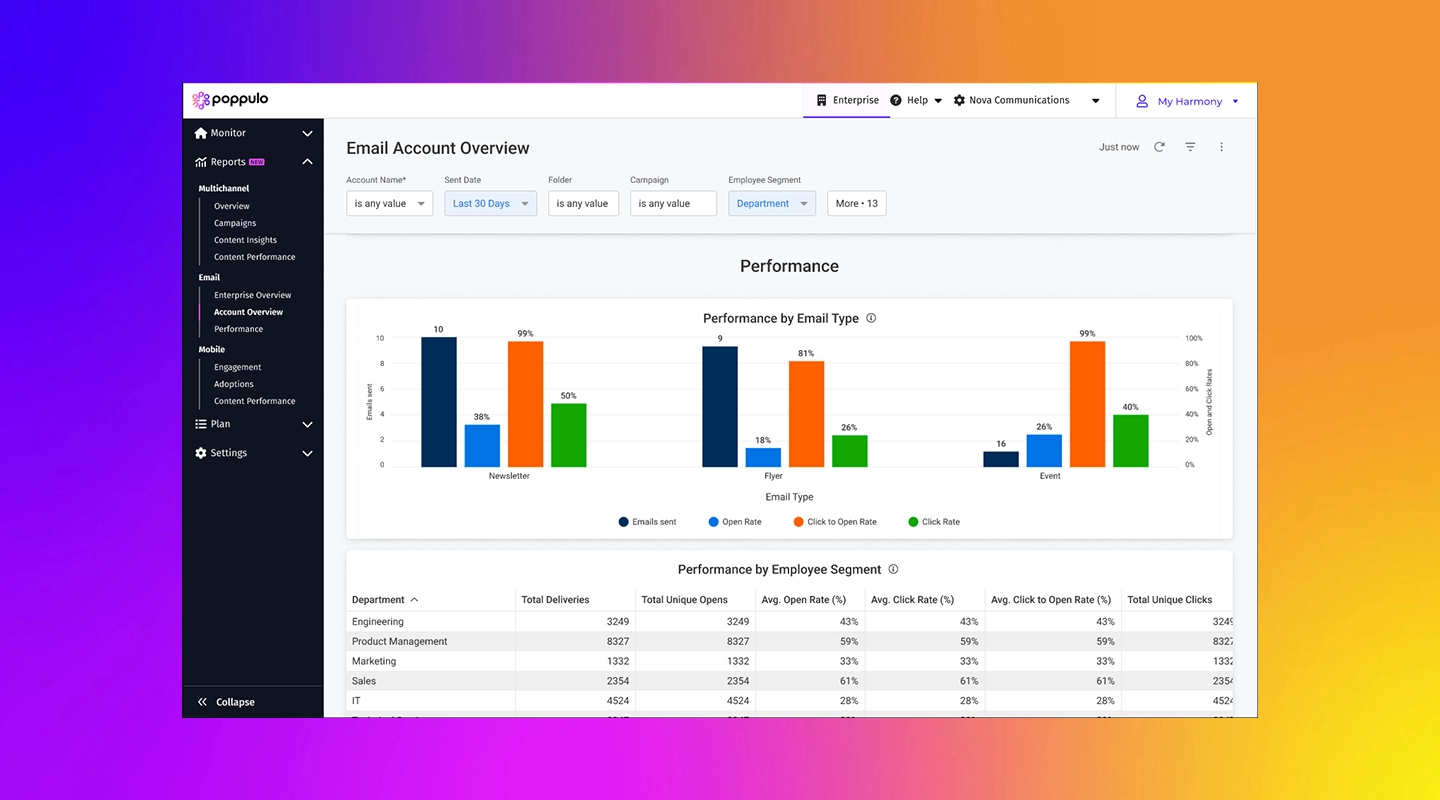Click Collapse at the sidebar bottom
Image resolution: width=1440 pixels, height=800 pixels.
[226, 702]
